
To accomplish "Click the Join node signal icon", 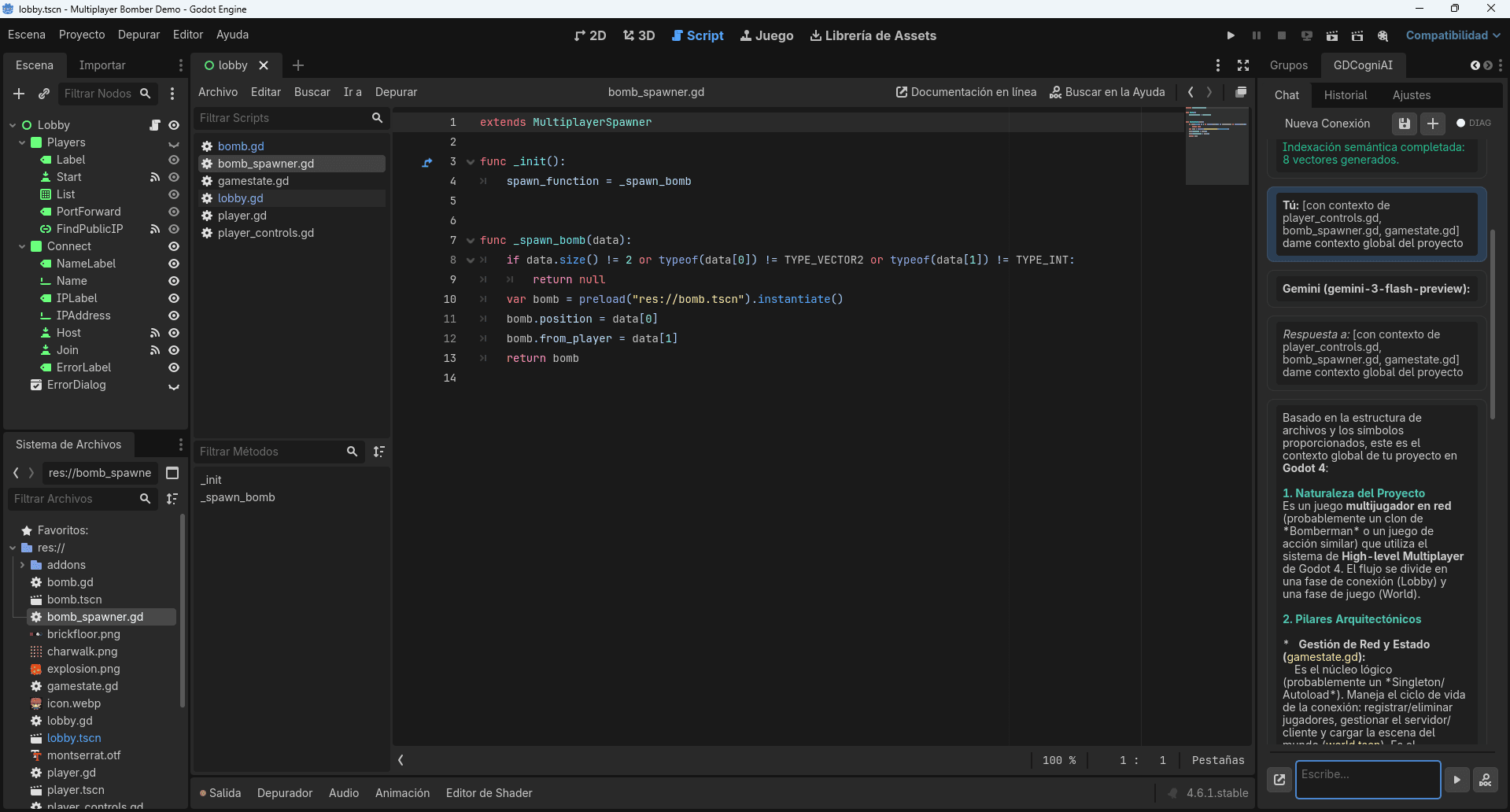I will (x=155, y=350).
